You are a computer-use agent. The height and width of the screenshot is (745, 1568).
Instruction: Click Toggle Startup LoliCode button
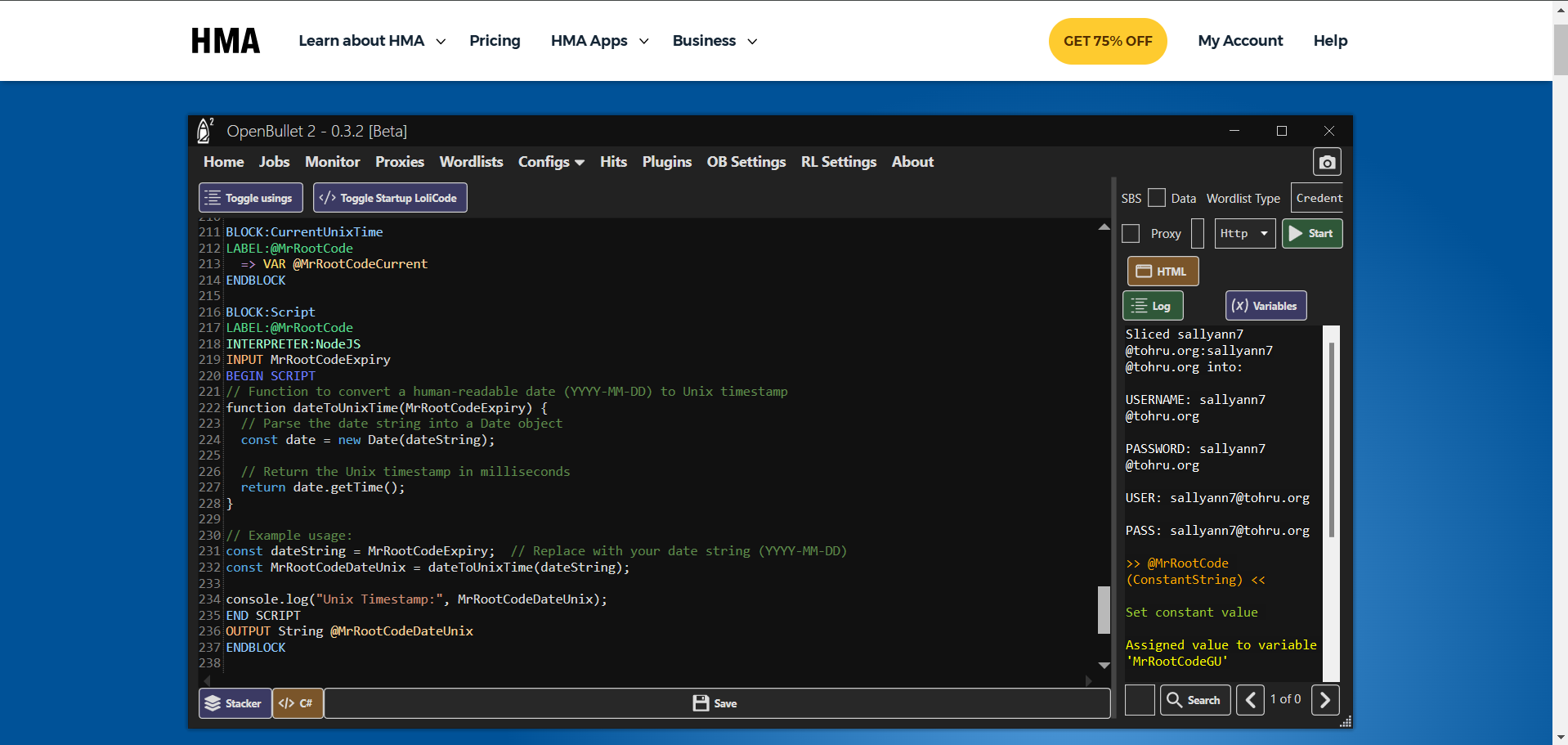[x=390, y=198]
